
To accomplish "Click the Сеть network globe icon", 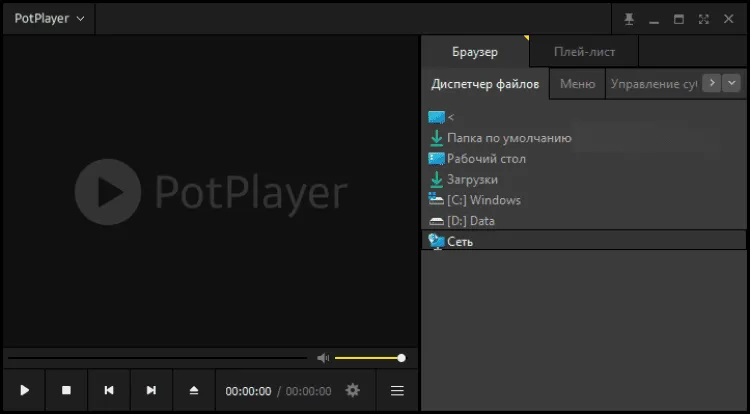I will (x=436, y=241).
